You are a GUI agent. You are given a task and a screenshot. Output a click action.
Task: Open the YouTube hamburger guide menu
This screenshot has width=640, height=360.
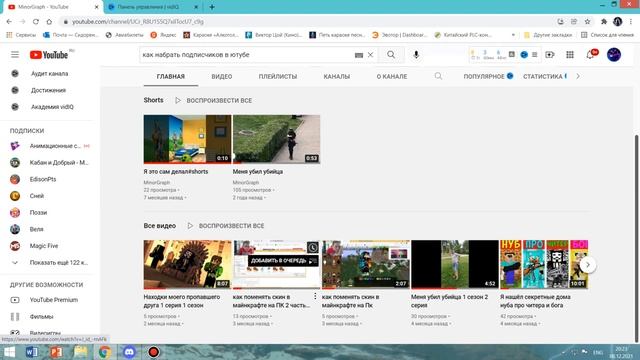pos(15,55)
